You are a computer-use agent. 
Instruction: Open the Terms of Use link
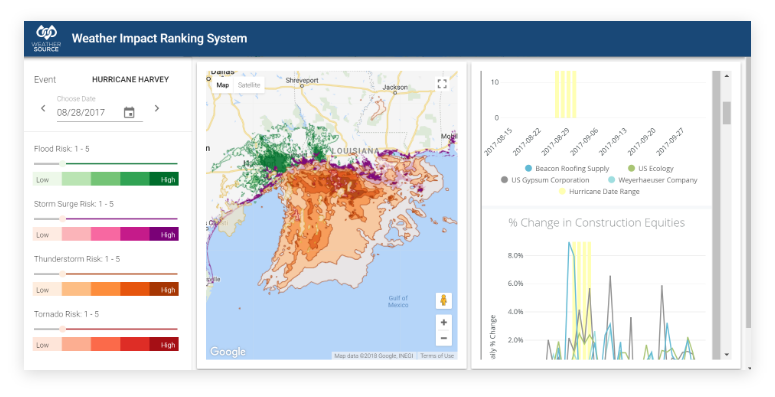[x=437, y=355]
